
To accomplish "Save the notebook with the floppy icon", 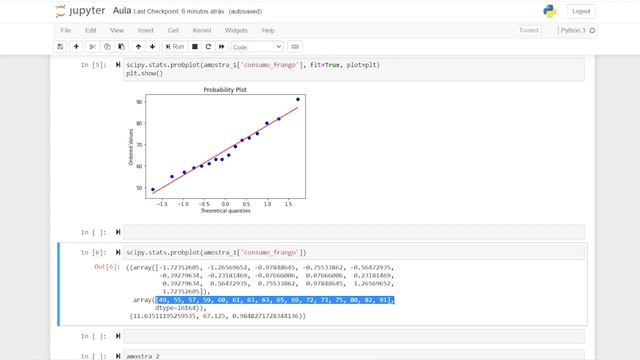I will click(x=60, y=47).
